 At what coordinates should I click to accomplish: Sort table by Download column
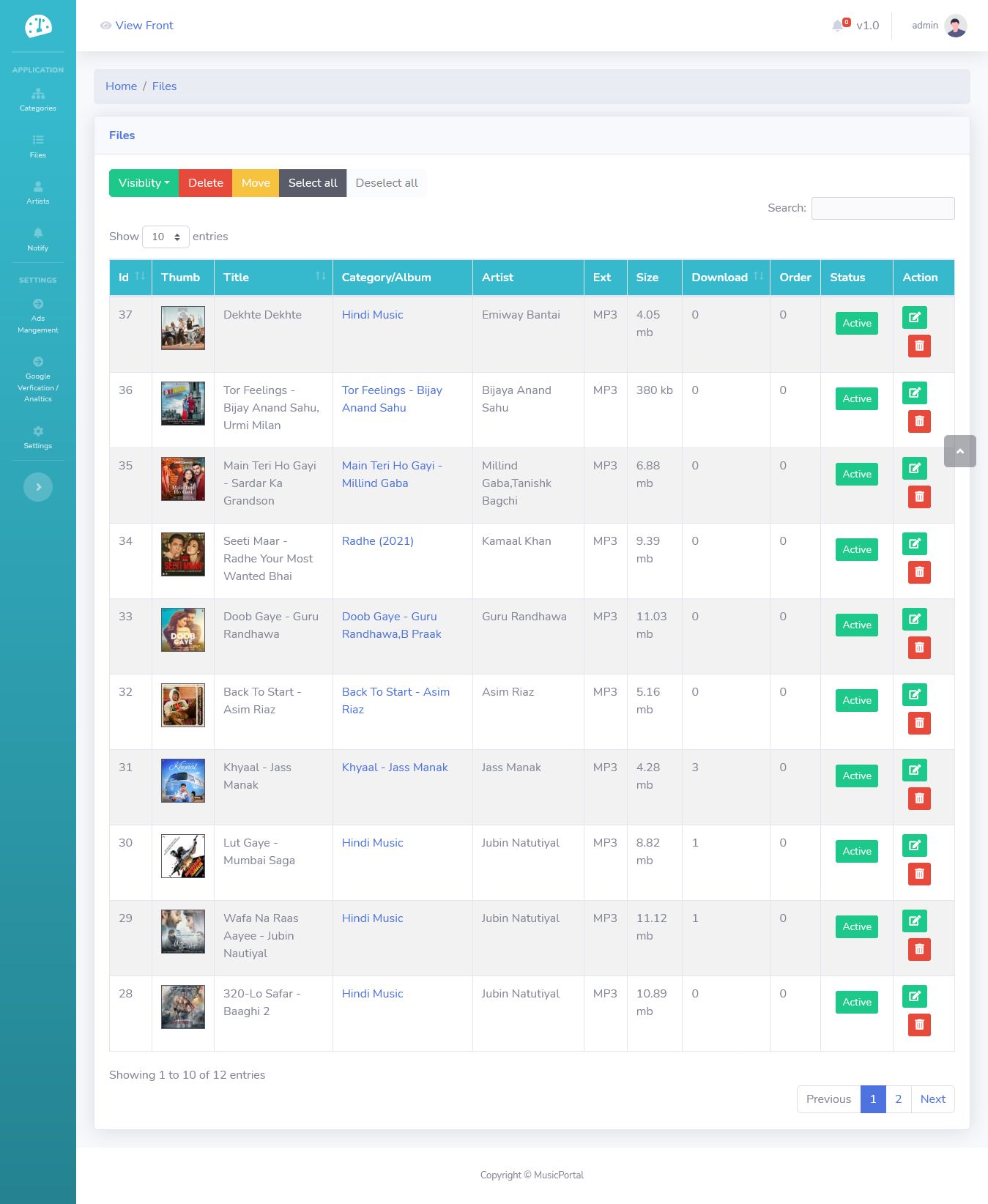pyautogui.click(x=726, y=278)
